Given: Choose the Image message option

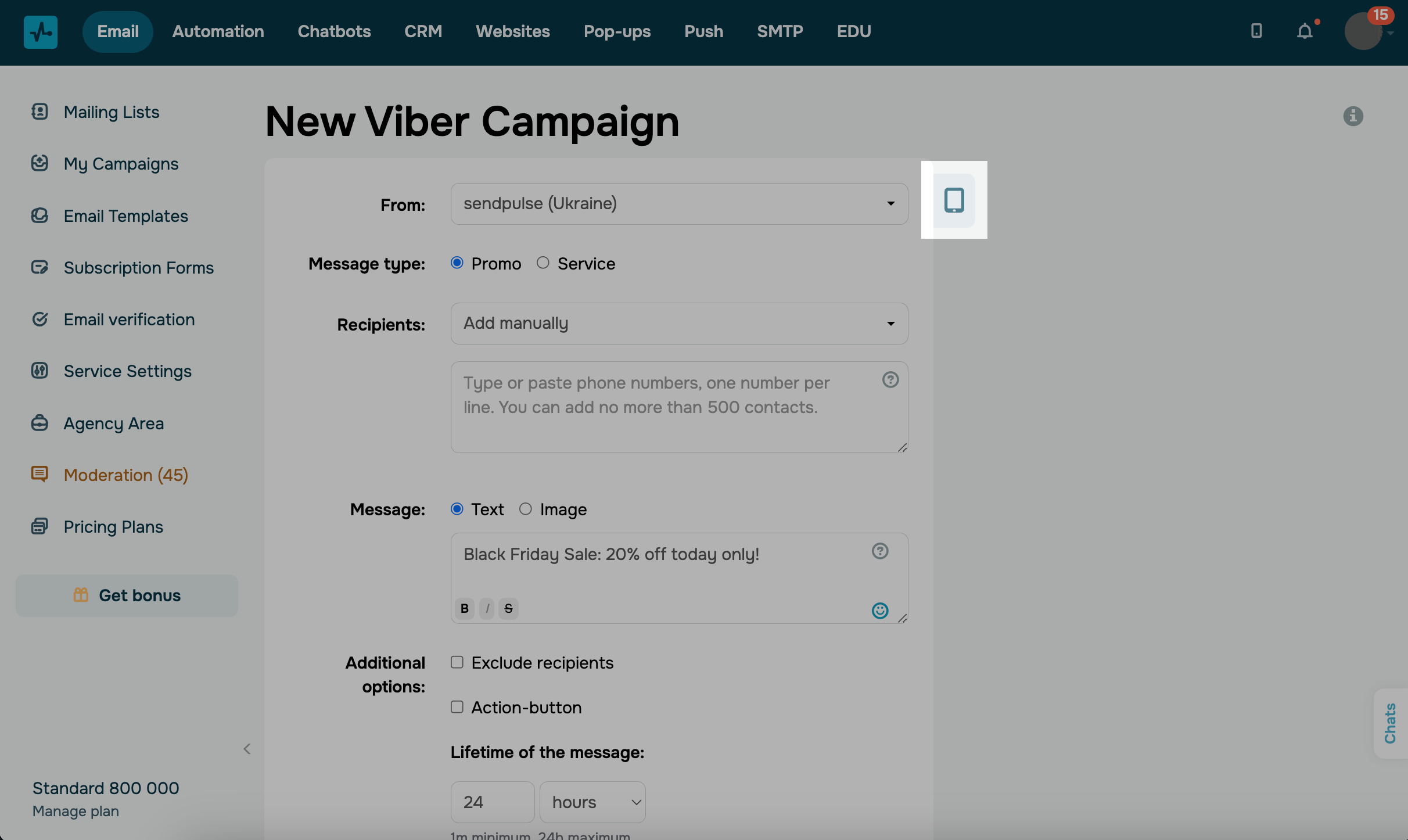Looking at the screenshot, I should pyautogui.click(x=526, y=509).
